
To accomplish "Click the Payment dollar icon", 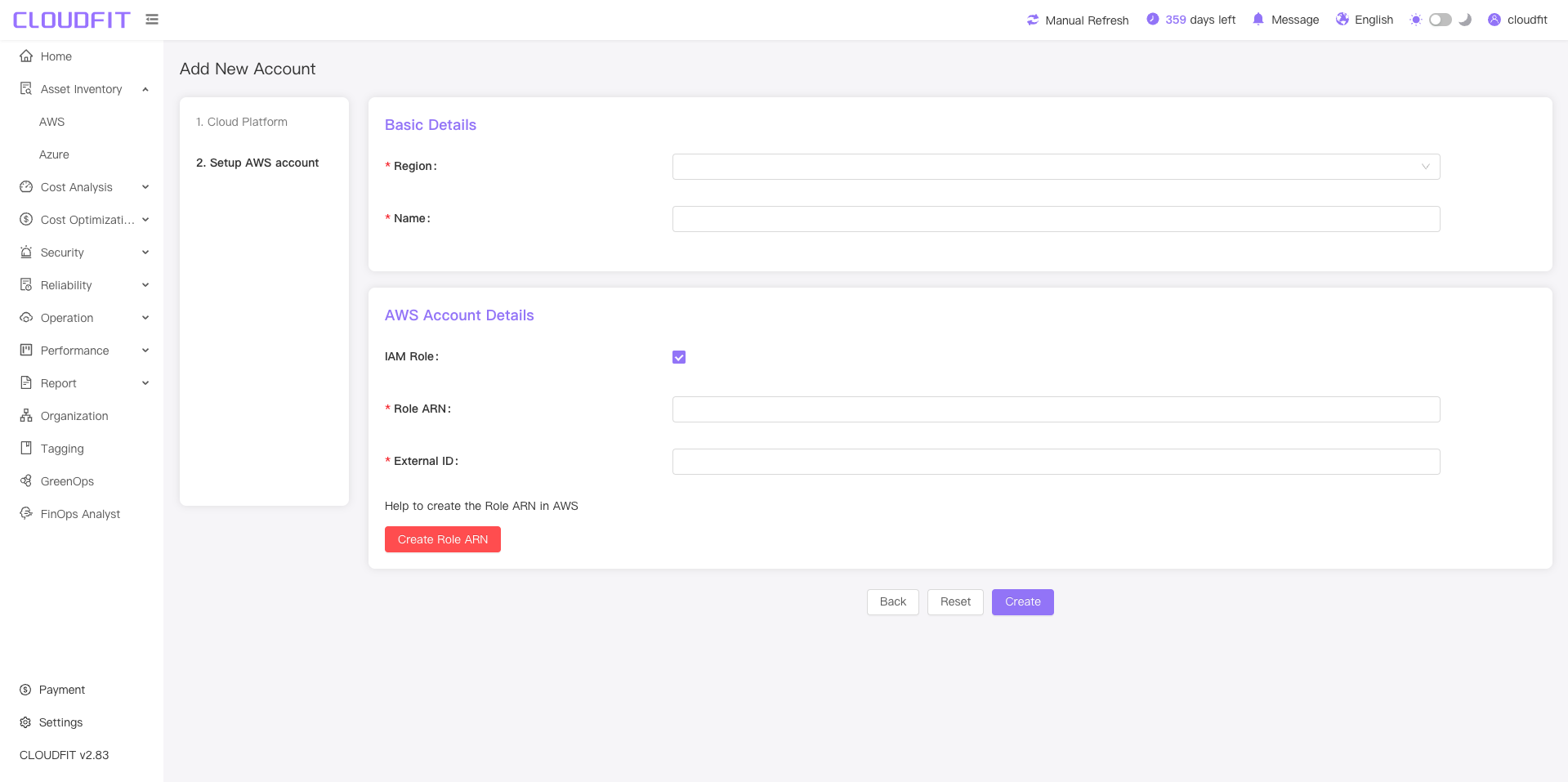I will (x=25, y=690).
